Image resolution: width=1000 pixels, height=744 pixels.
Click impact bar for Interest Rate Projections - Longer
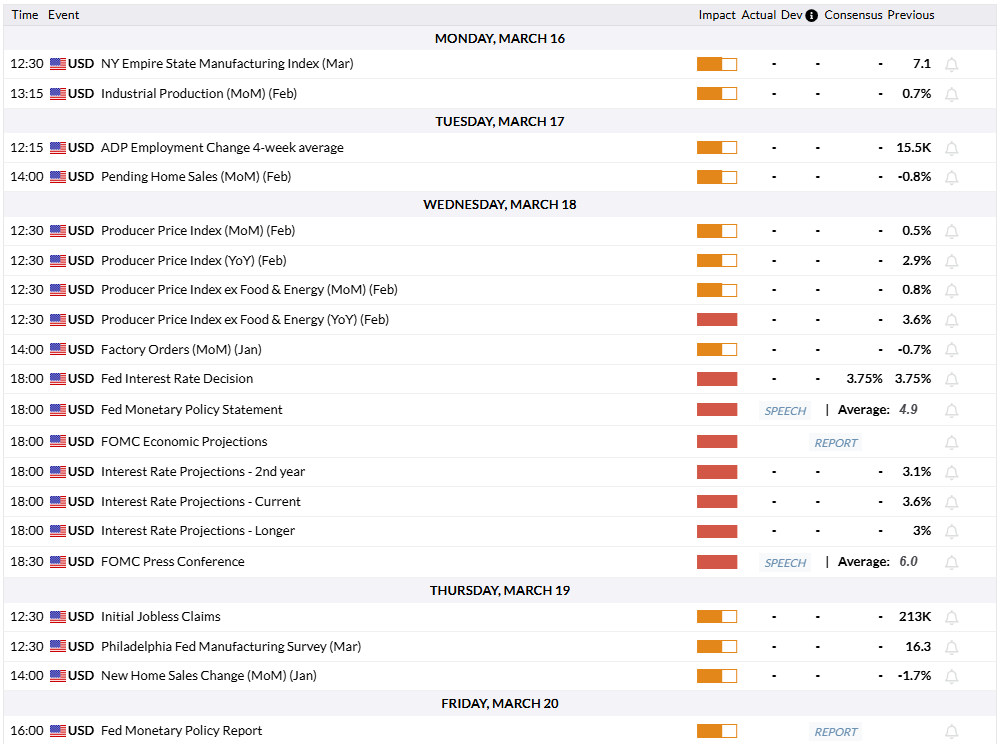click(716, 531)
